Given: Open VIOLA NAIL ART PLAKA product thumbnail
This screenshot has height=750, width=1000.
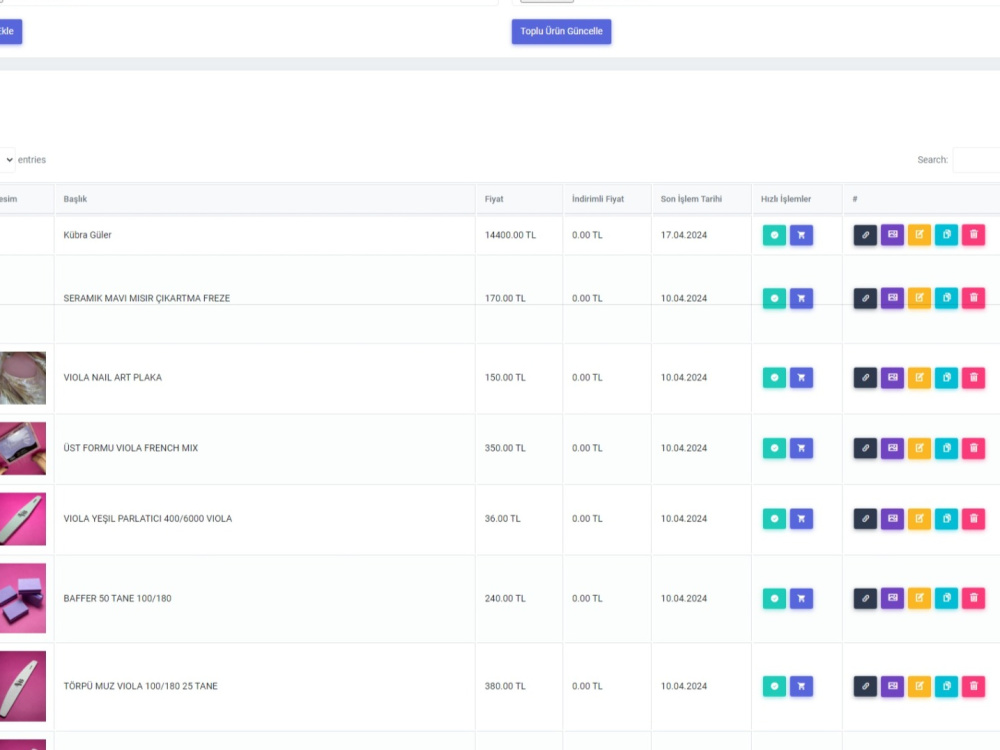Looking at the screenshot, I should tap(22, 378).
